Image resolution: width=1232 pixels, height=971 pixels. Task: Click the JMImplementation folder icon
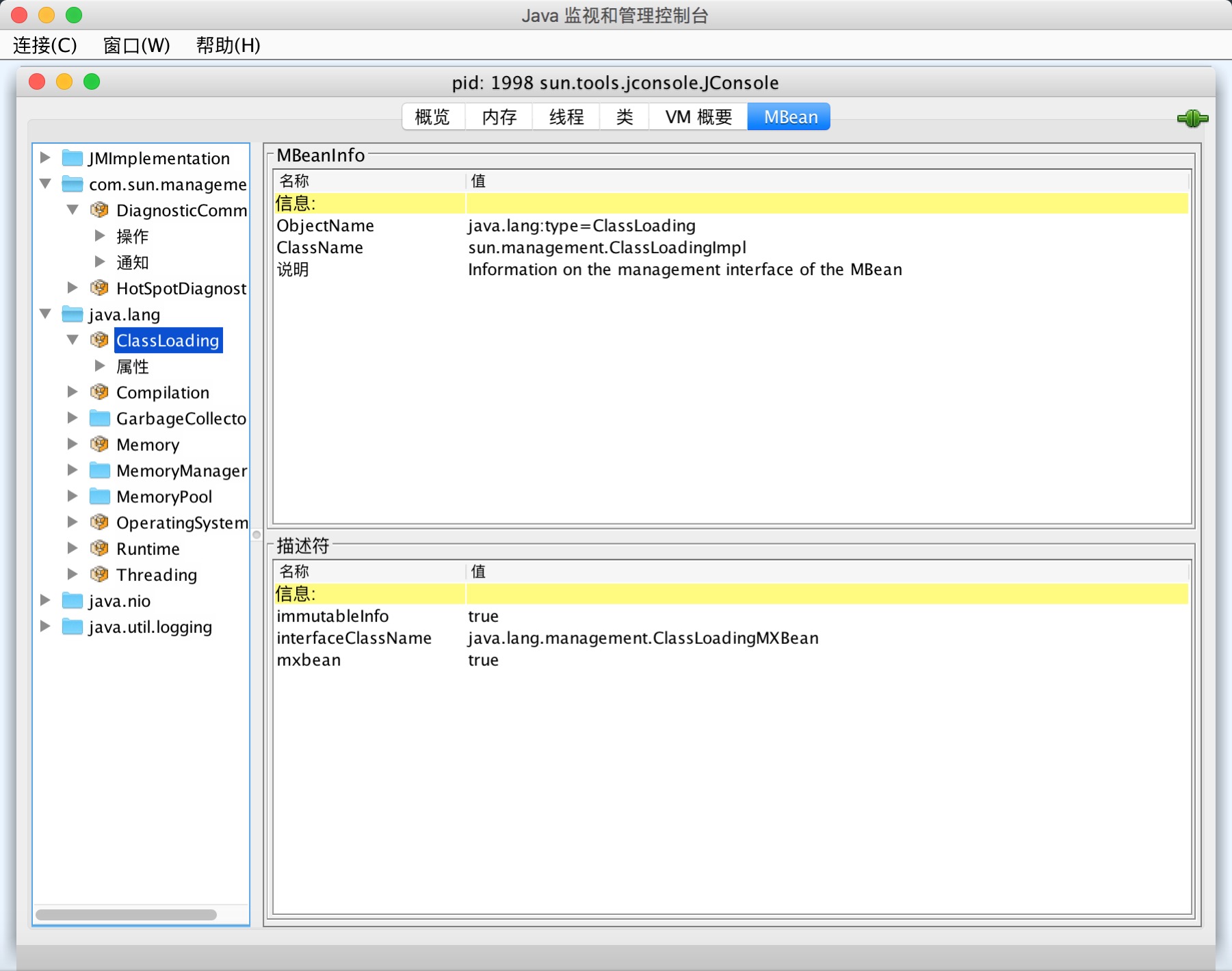click(73, 157)
